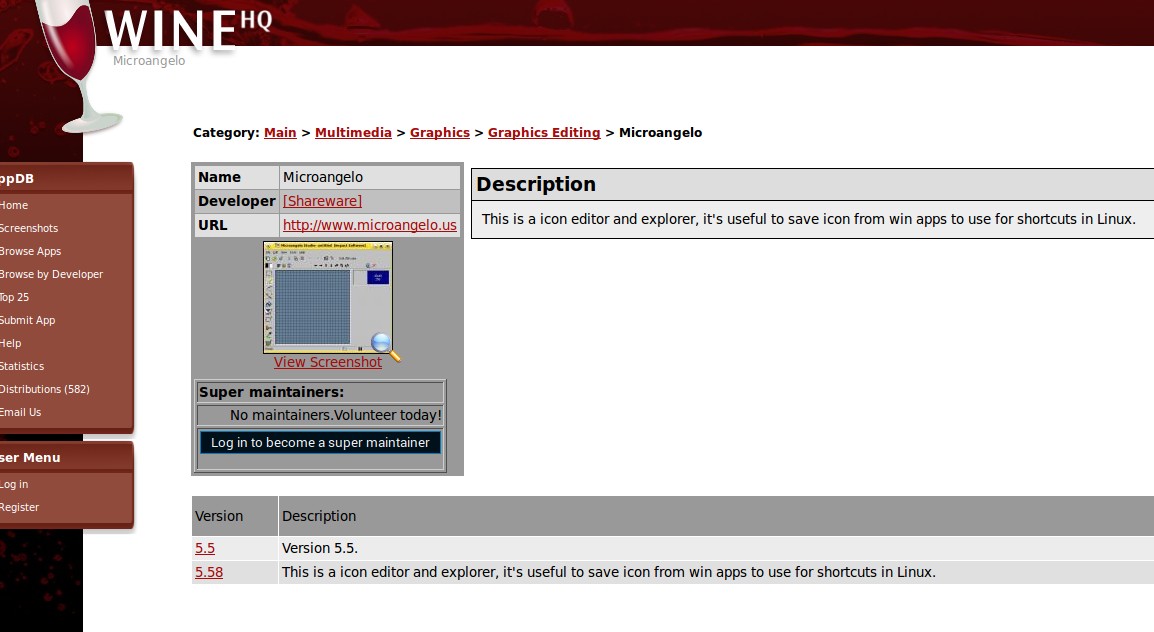Visit the microangelo.us URL link
The image size is (1154, 632).
click(369, 225)
